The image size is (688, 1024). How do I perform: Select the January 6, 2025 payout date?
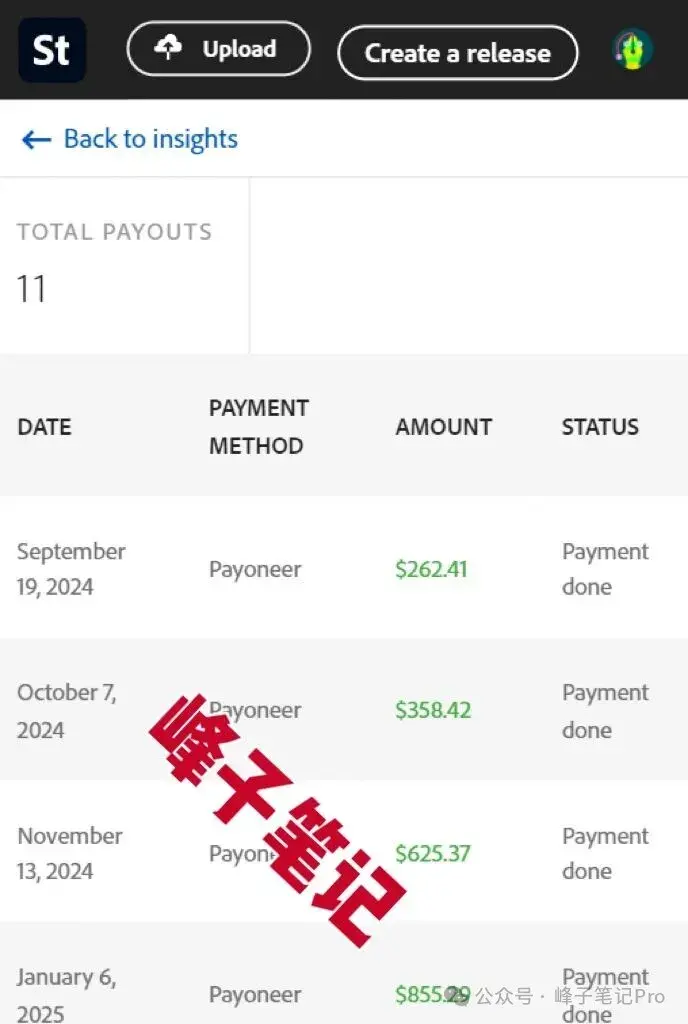[x=66, y=995]
